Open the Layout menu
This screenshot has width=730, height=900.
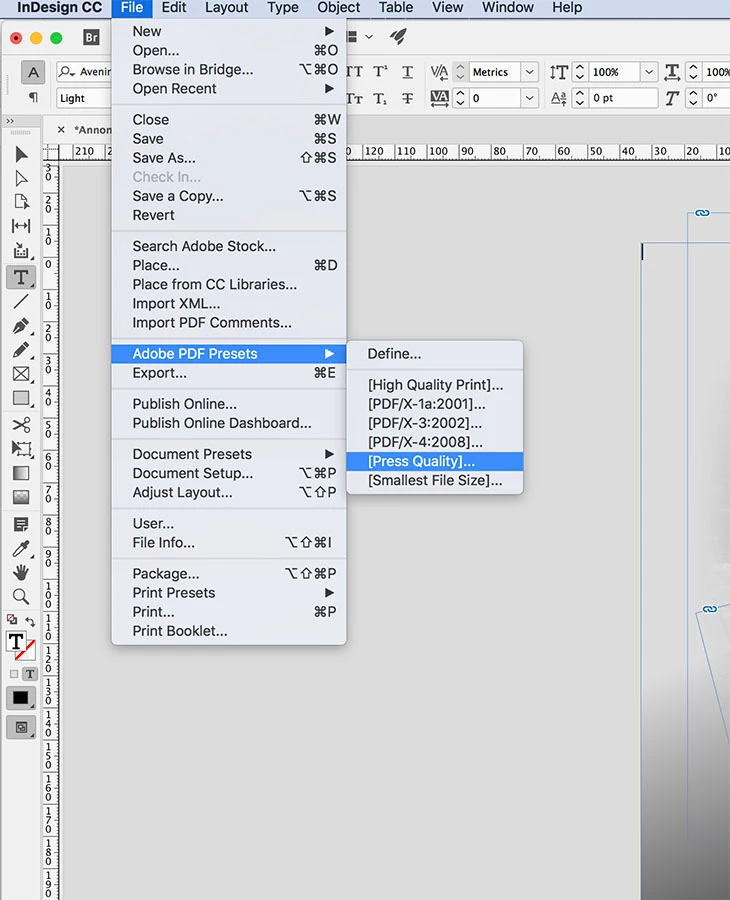(227, 7)
